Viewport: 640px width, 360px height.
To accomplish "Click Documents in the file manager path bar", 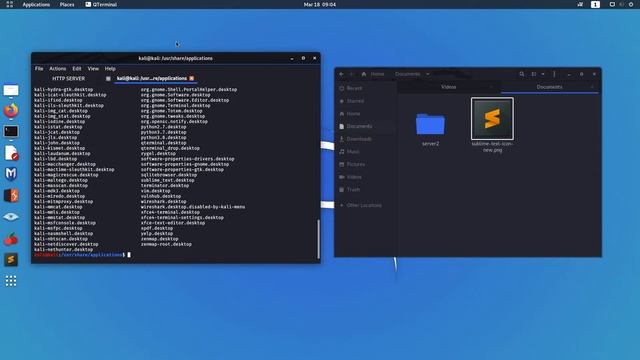I will coord(407,74).
